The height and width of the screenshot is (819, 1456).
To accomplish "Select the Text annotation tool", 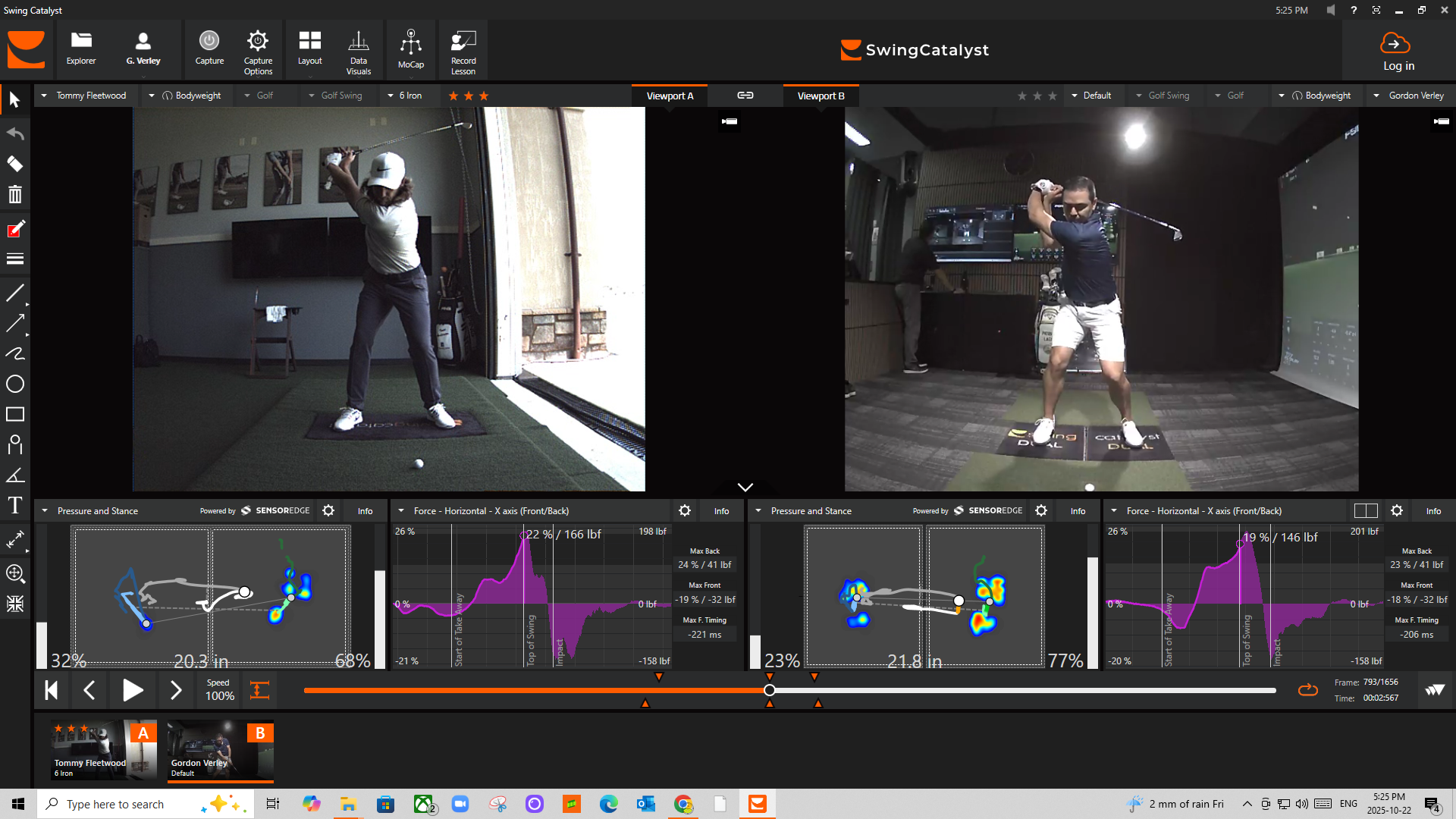I will 15,505.
